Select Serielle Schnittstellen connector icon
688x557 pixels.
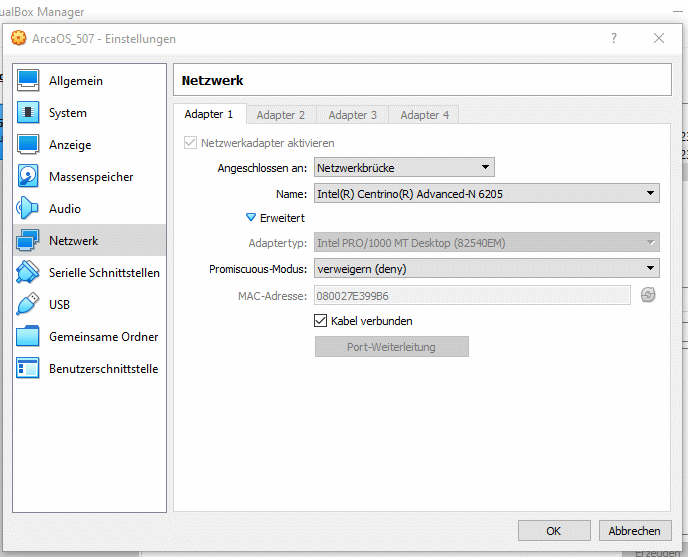click(x=28, y=272)
